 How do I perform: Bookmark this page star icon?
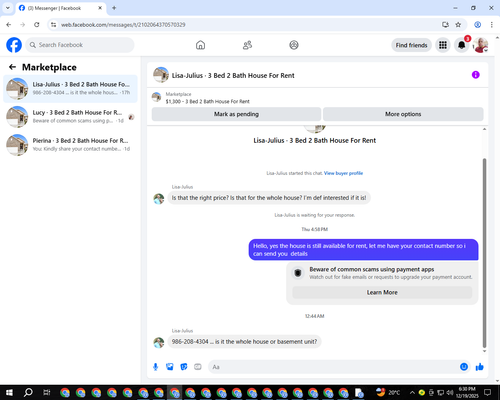tap(458, 25)
